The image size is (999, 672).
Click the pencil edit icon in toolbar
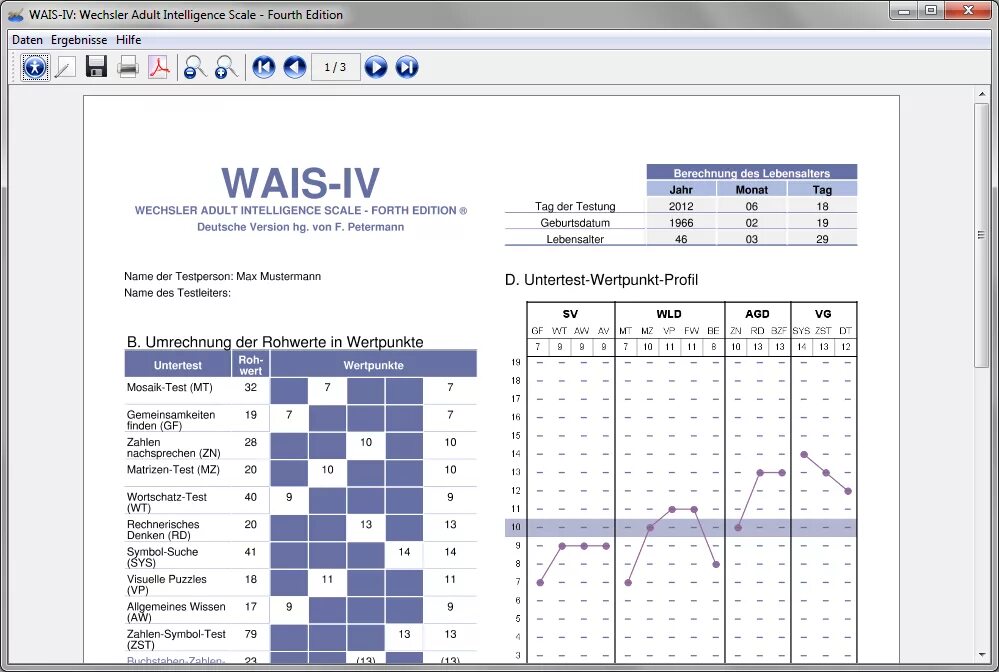click(x=66, y=67)
